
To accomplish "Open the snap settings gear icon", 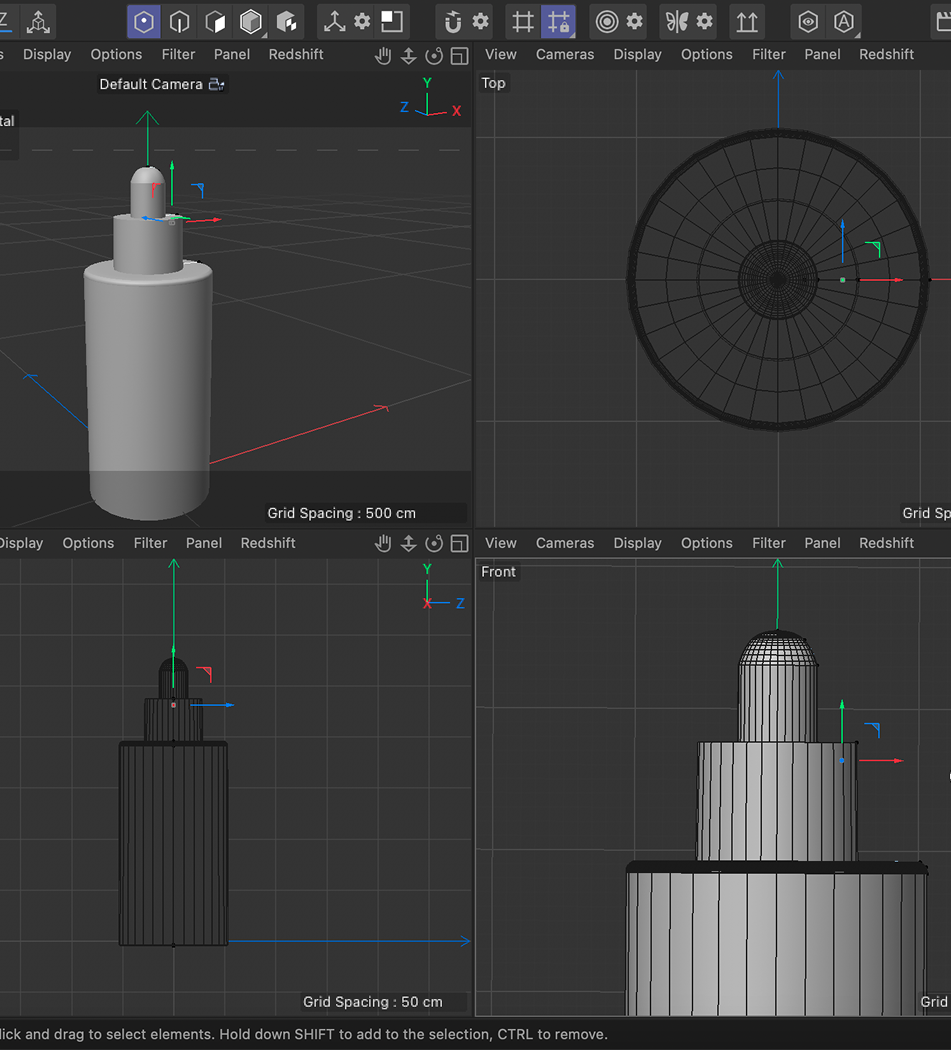I will pos(479,22).
